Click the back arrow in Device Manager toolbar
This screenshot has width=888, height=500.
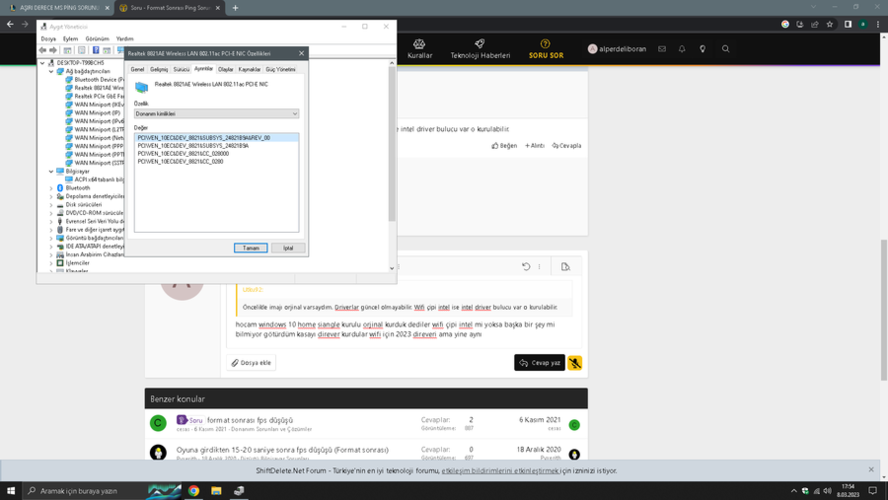coord(42,50)
